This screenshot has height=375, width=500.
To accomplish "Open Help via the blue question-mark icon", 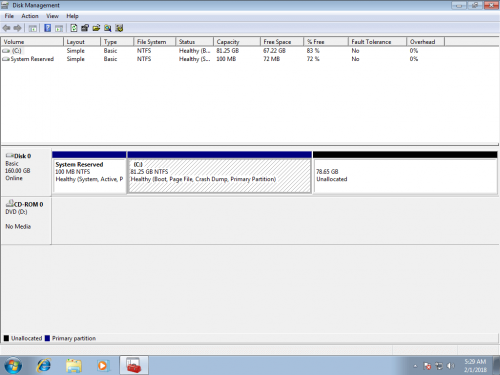I will click(48, 28).
